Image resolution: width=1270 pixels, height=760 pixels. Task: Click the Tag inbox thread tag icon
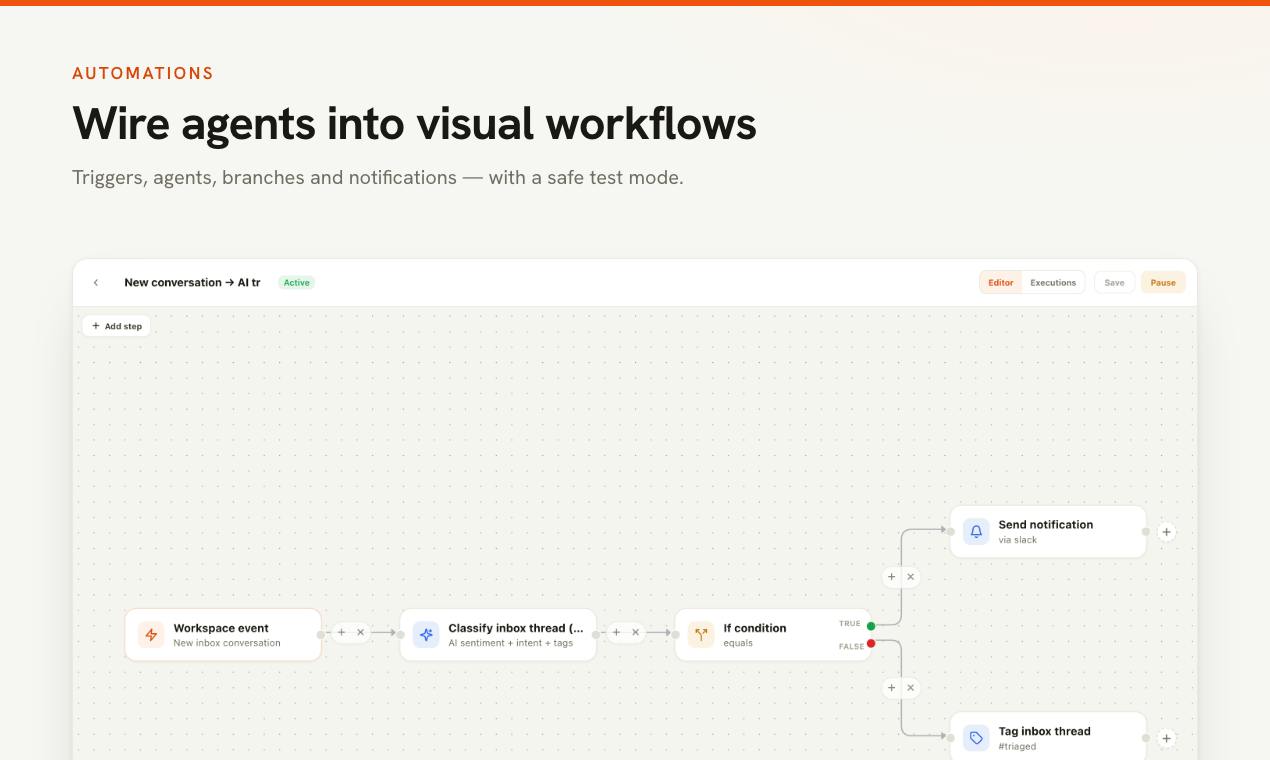976,738
